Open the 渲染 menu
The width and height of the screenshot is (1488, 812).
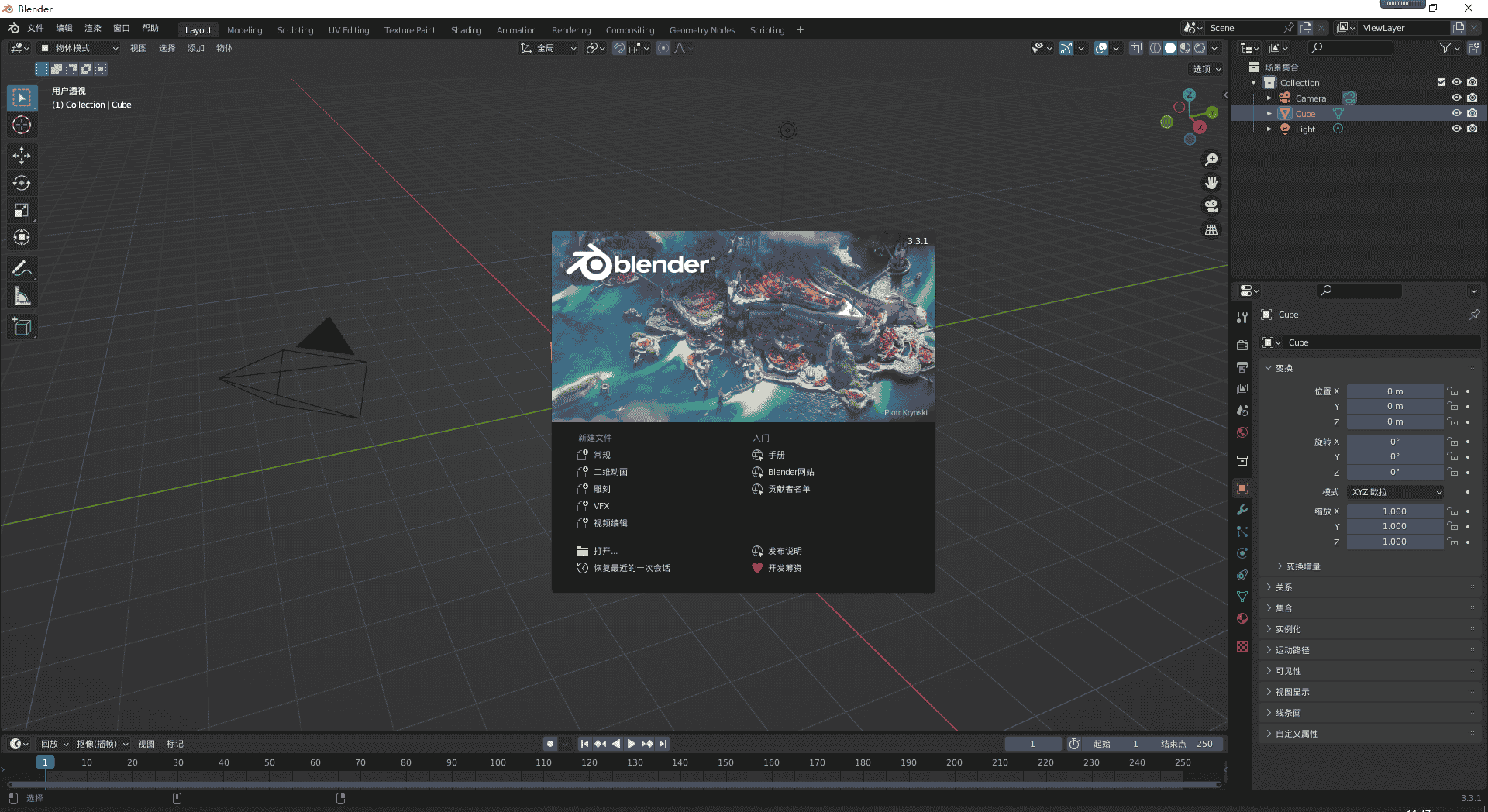(93, 28)
